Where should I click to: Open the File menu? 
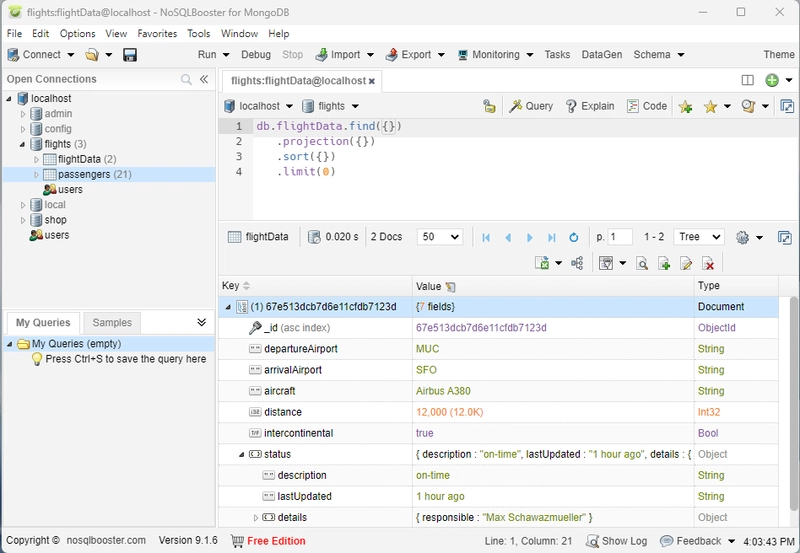click(x=14, y=34)
